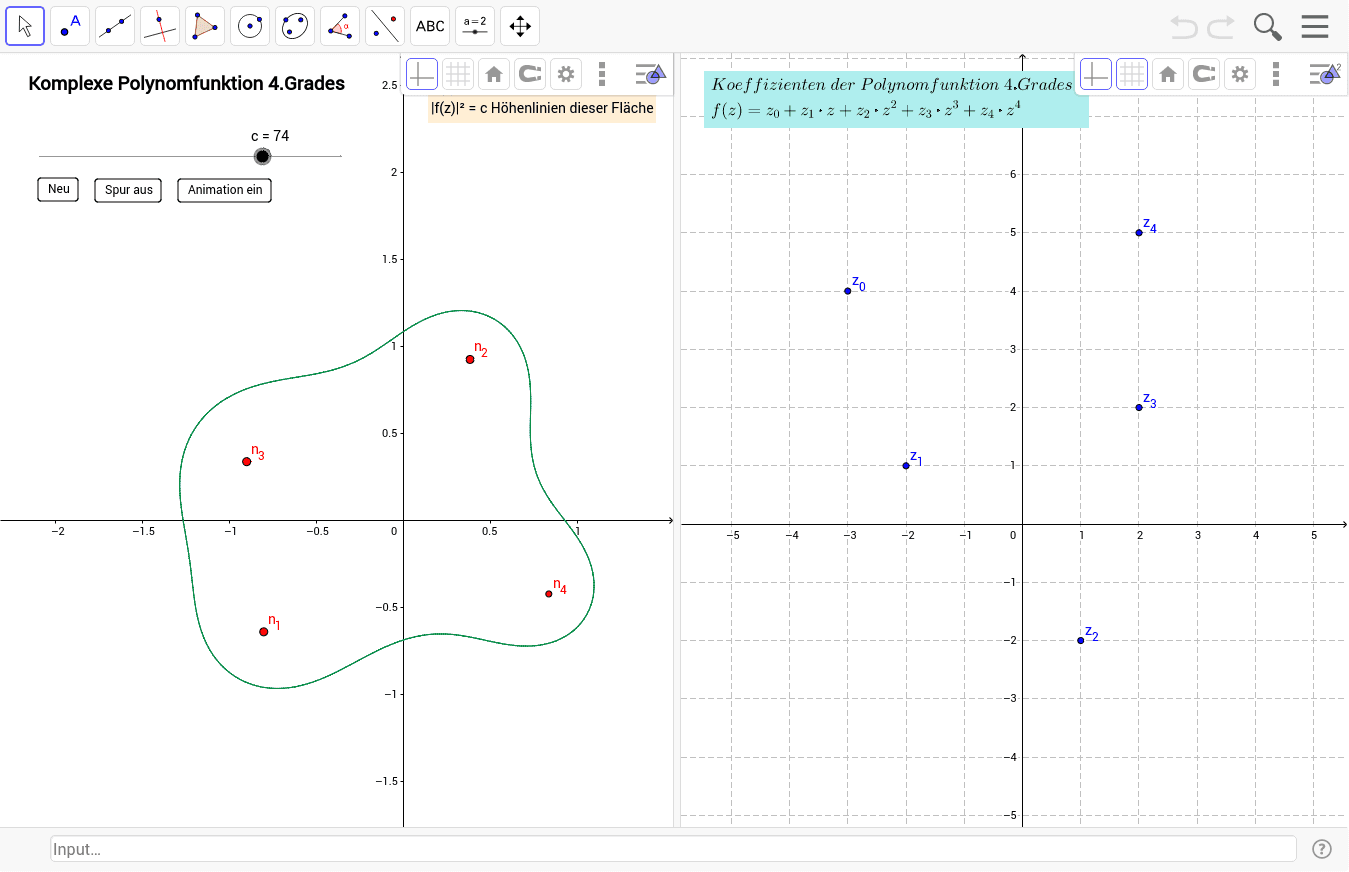Select the Angle tool
1349x872 pixels.
340,26
